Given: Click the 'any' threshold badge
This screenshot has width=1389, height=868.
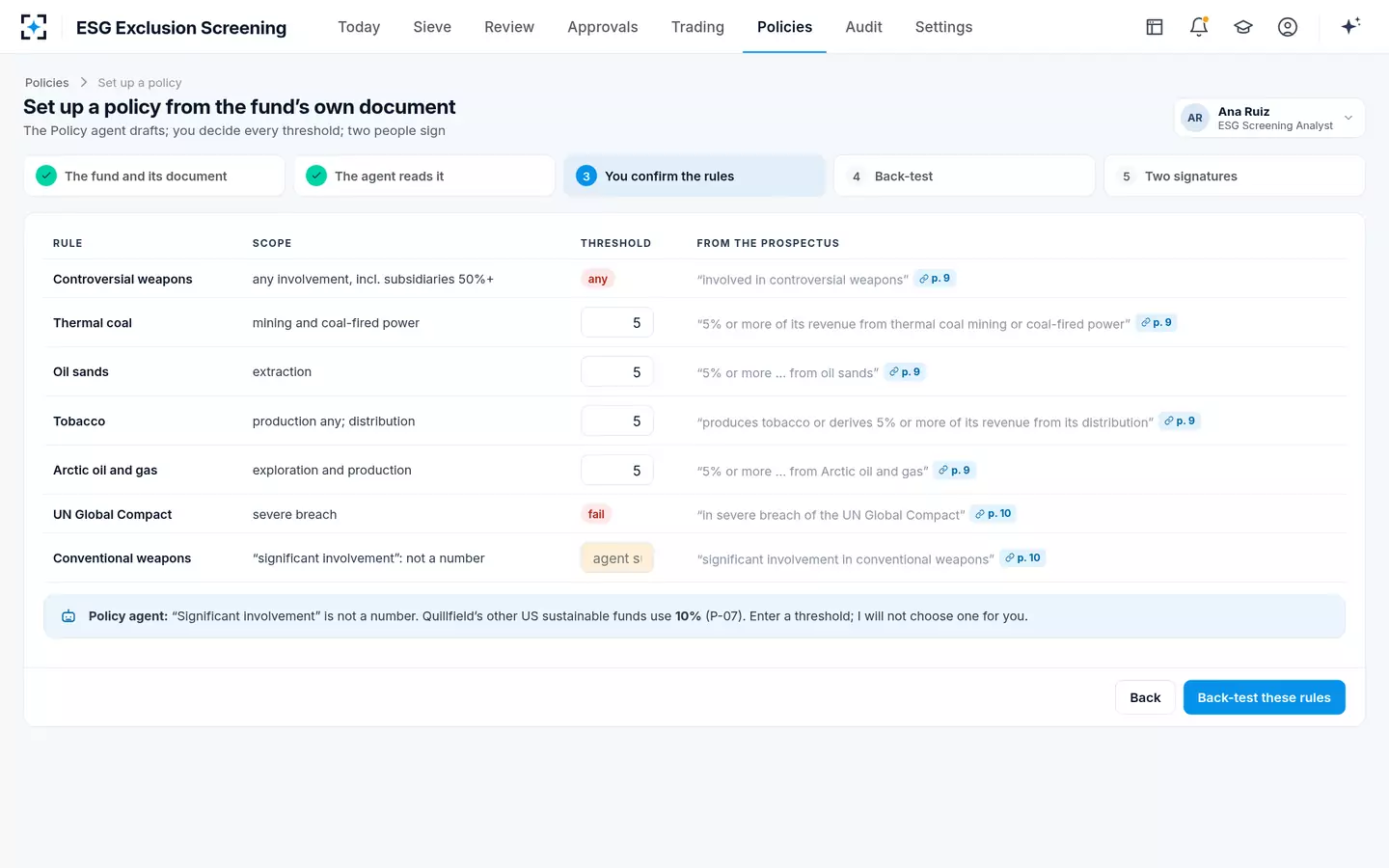Looking at the screenshot, I should pyautogui.click(x=598, y=279).
